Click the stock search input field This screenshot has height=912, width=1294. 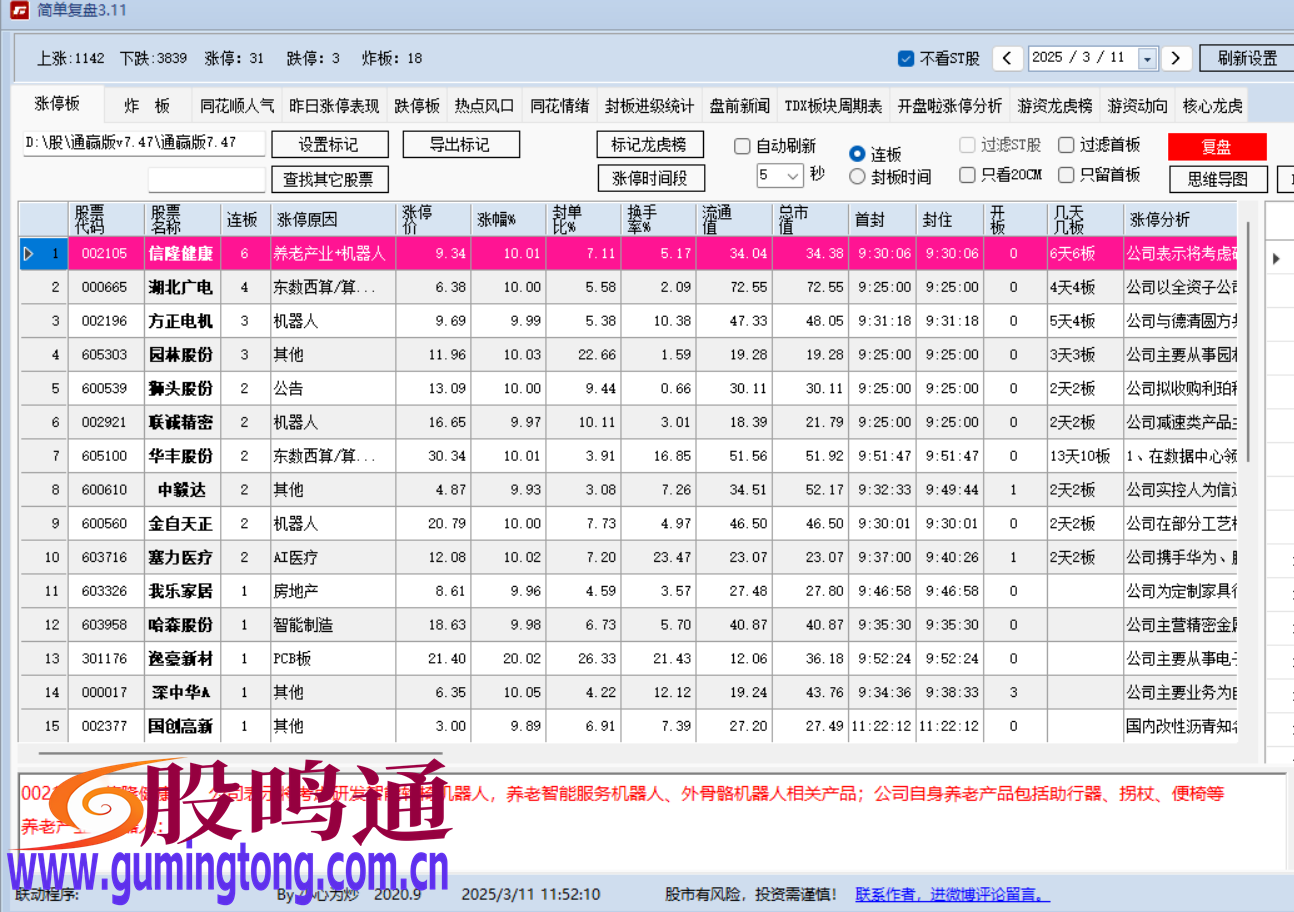click(x=206, y=180)
